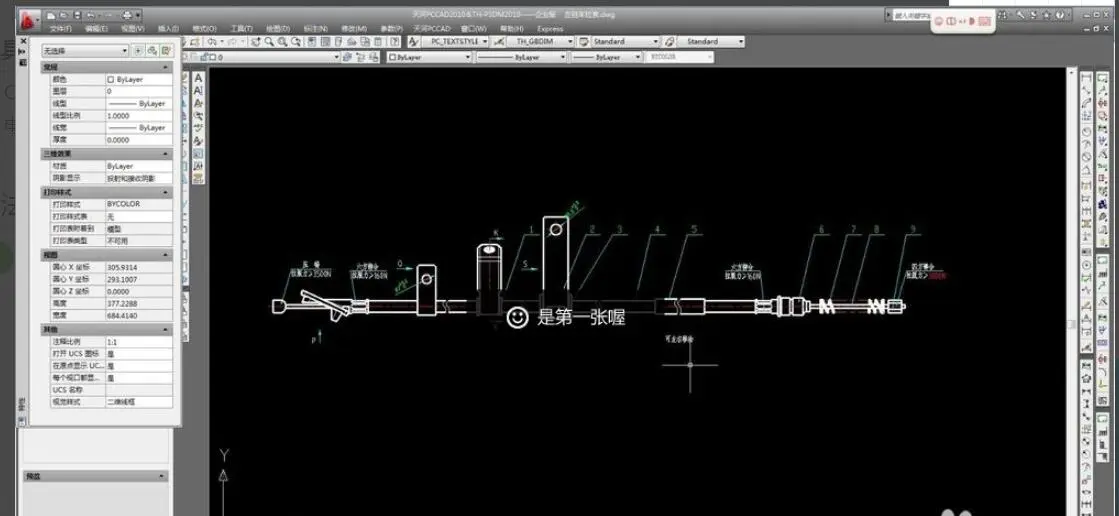Click the Save icon in quick access toolbar
The height and width of the screenshot is (516, 1119).
[76, 15]
